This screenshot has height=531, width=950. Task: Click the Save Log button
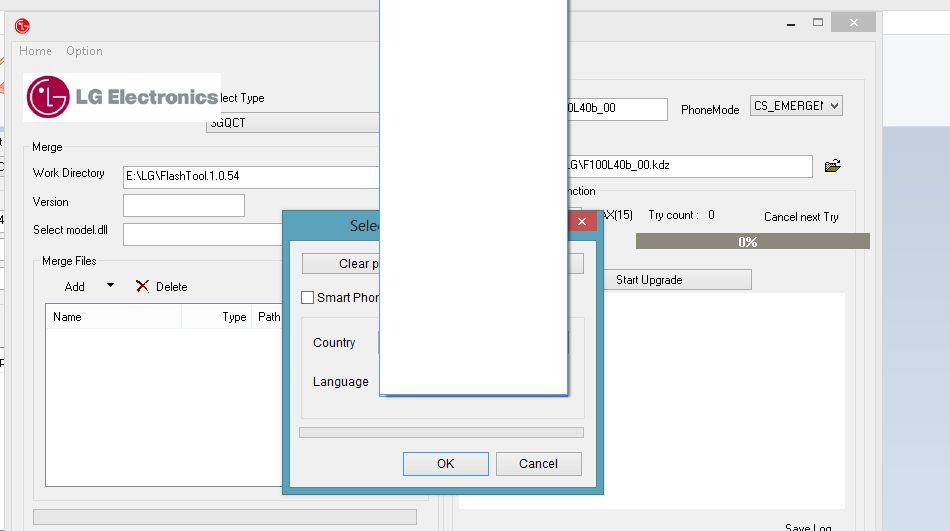point(808,526)
